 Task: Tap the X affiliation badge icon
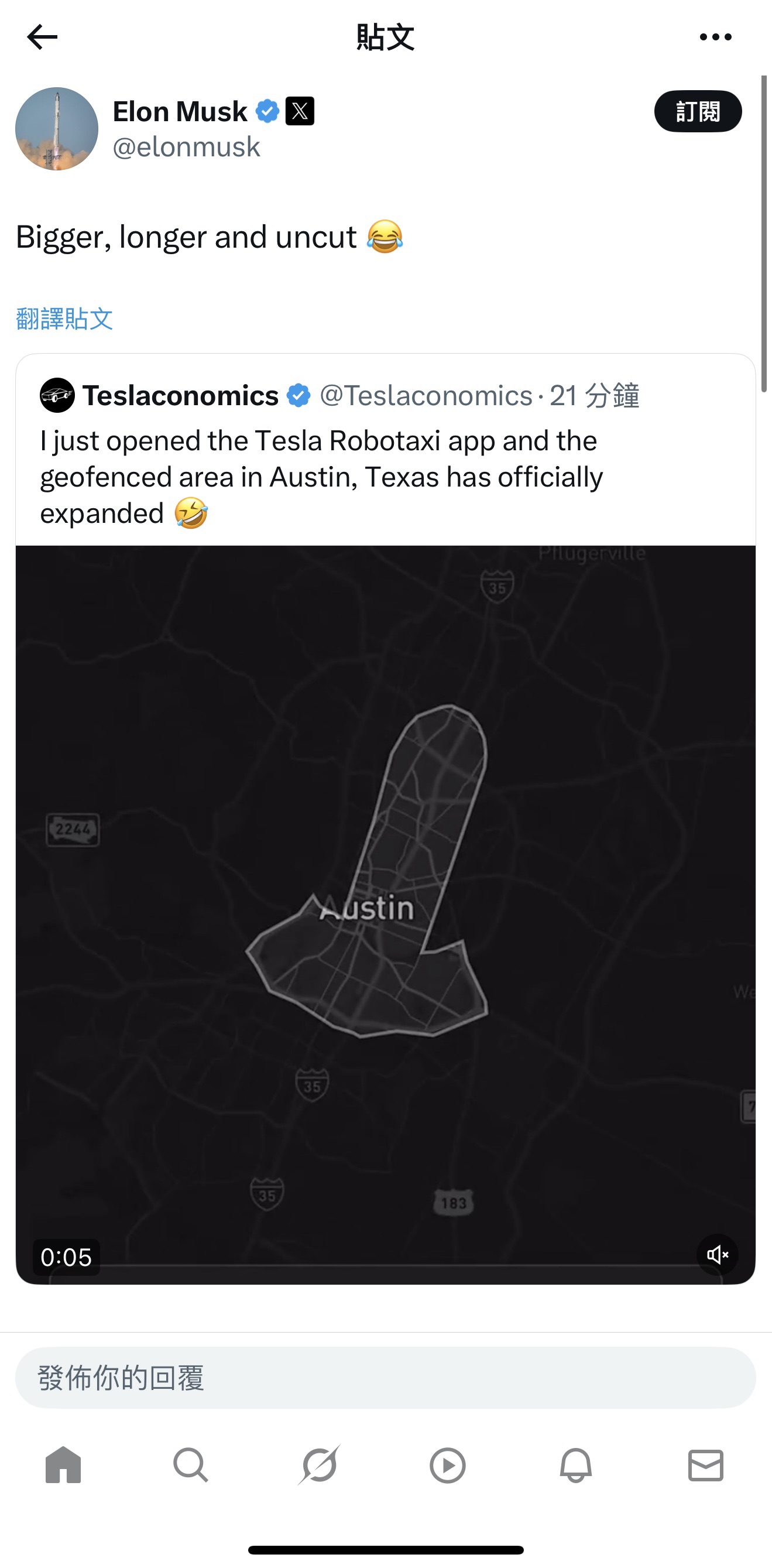coord(300,111)
